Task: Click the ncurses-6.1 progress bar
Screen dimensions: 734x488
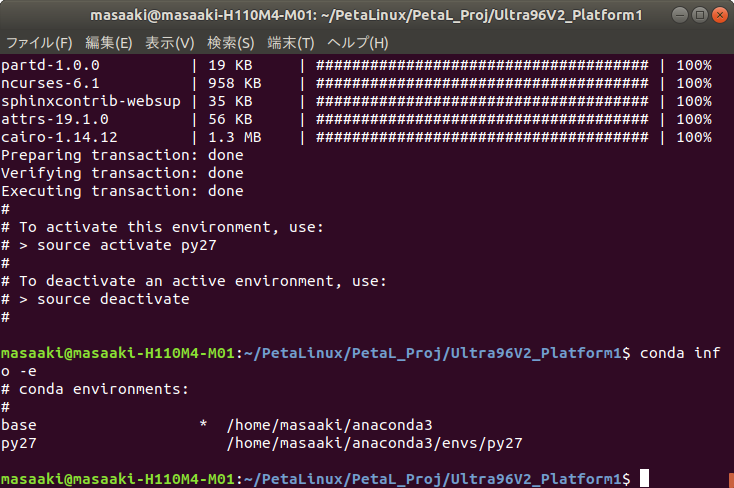Action: (482, 83)
